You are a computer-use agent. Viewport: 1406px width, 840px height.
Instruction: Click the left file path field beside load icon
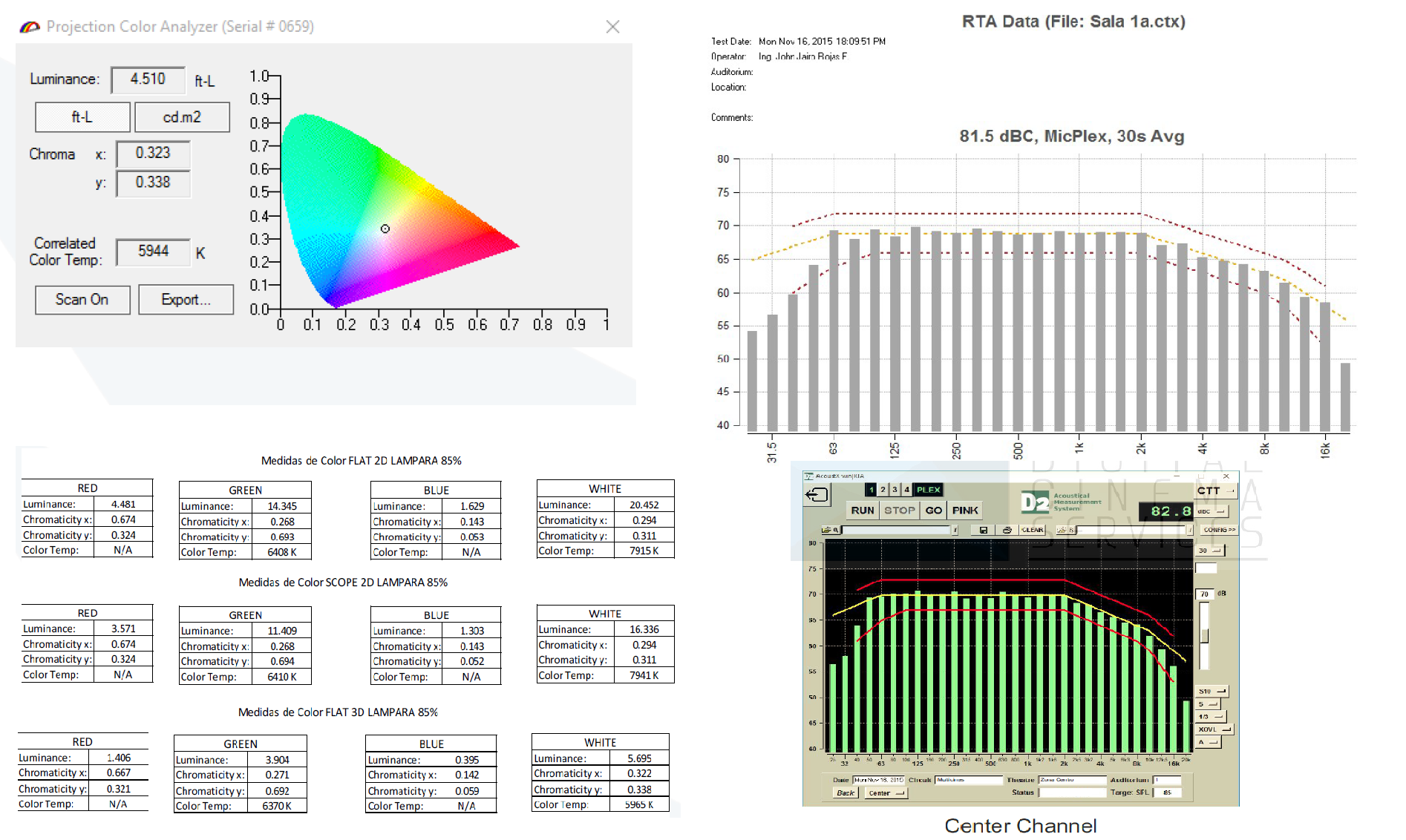896,530
